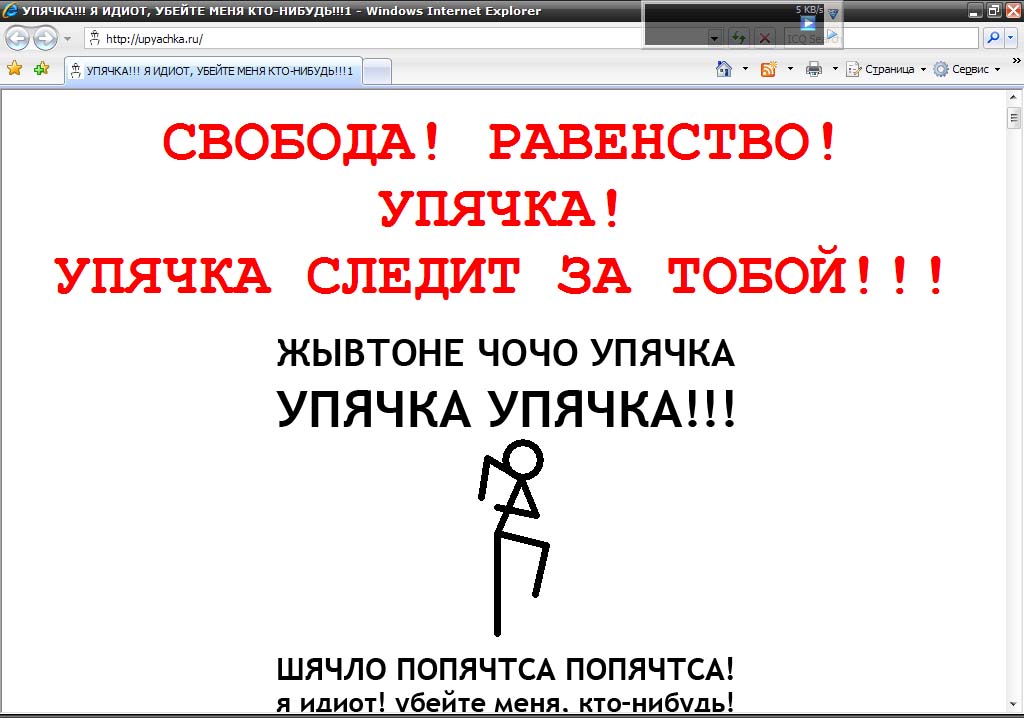Click the blue play icon on overlay widget
This screenshot has width=1024, height=718.
808,24
